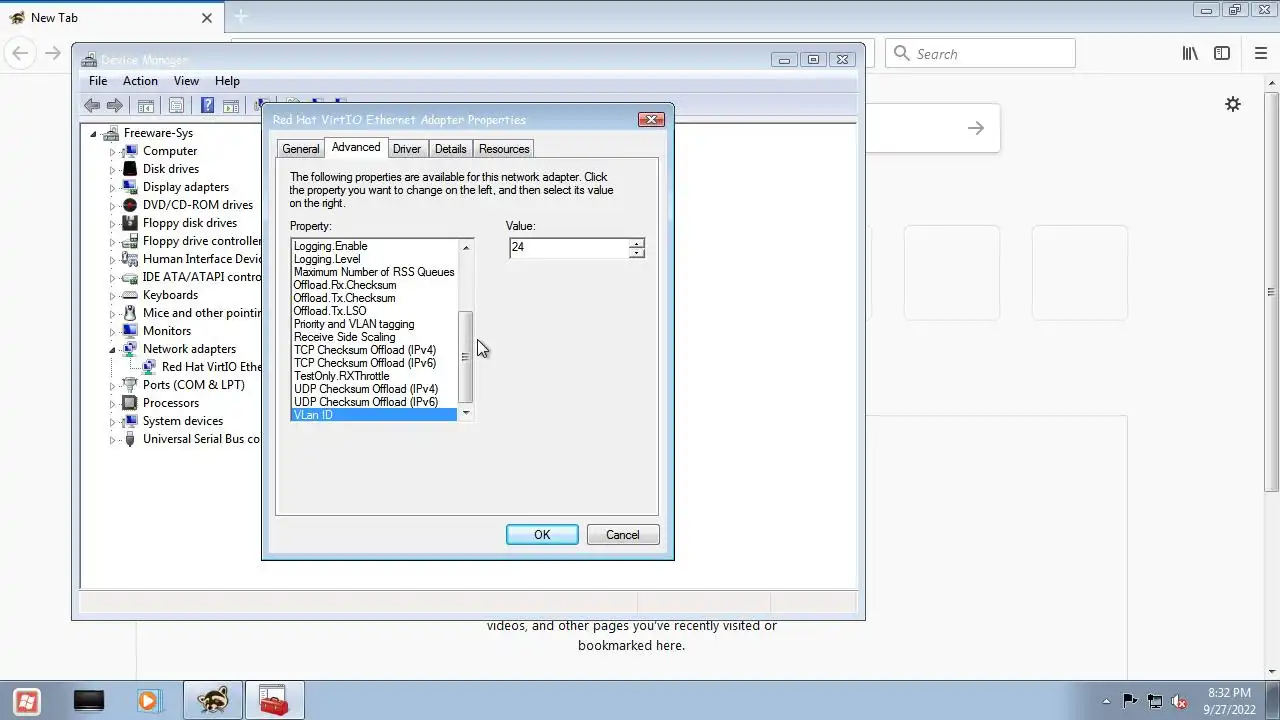
Task: Open the Action menu
Action: [x=140, y=81]
